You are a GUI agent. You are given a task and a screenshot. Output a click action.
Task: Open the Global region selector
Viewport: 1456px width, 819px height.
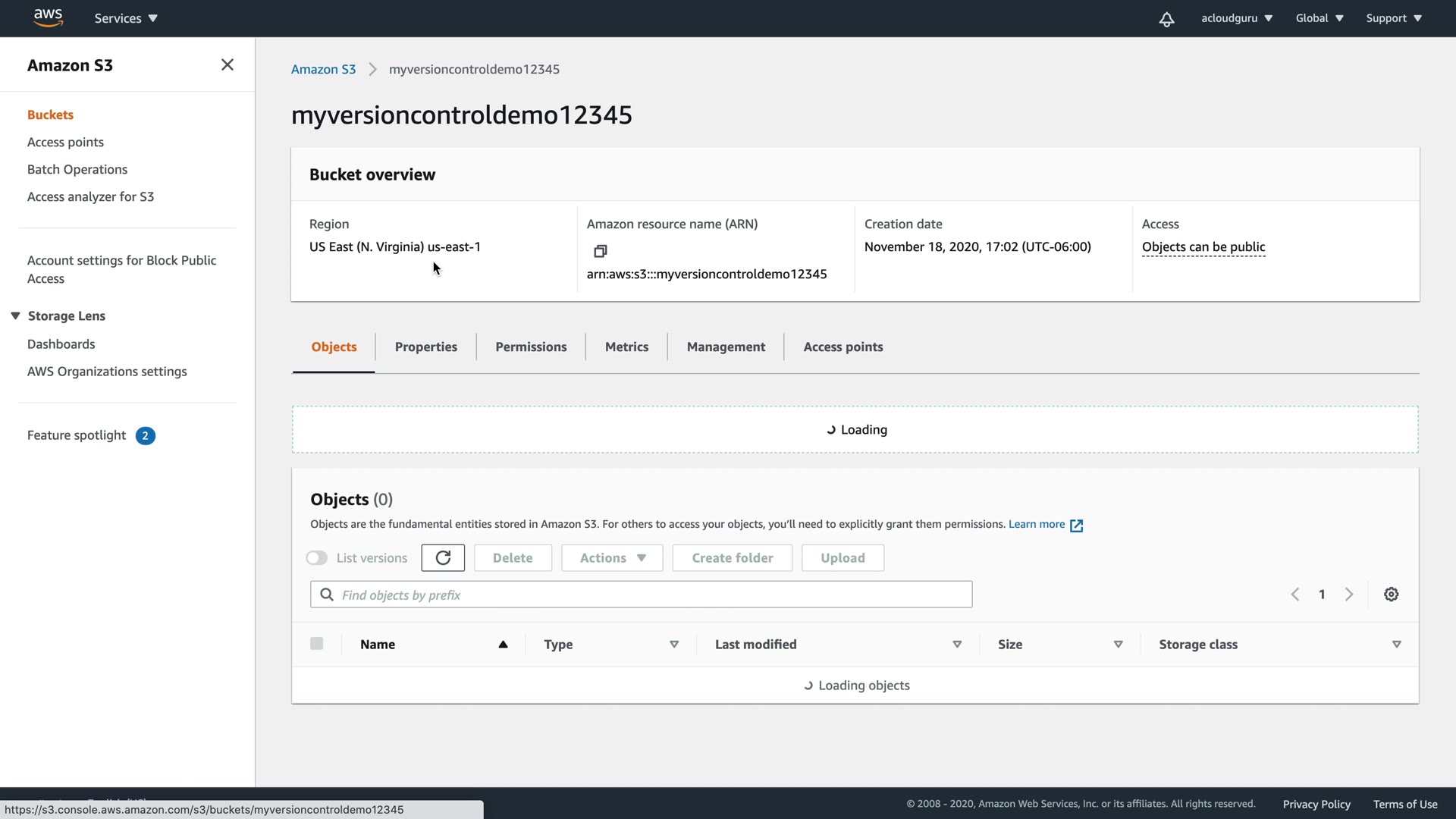coord(1319,18)
